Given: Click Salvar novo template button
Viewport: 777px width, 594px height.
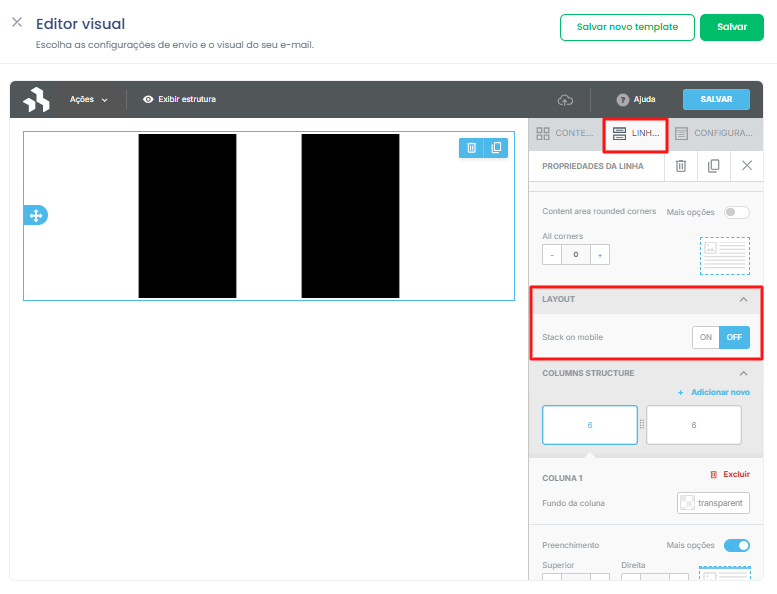Looking at the screenshot, I should 627,27.
